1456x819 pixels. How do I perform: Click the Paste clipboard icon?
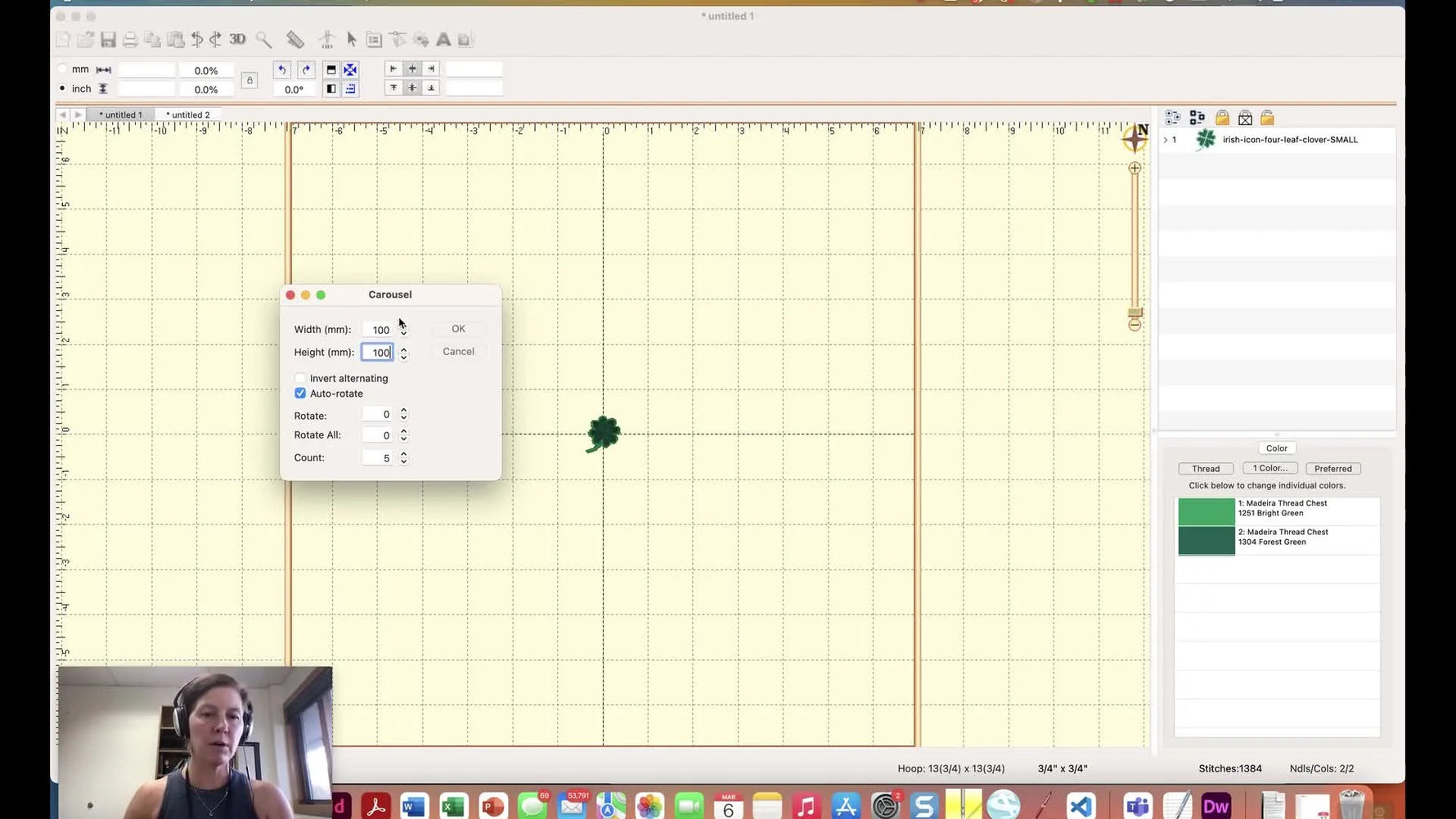175,39
